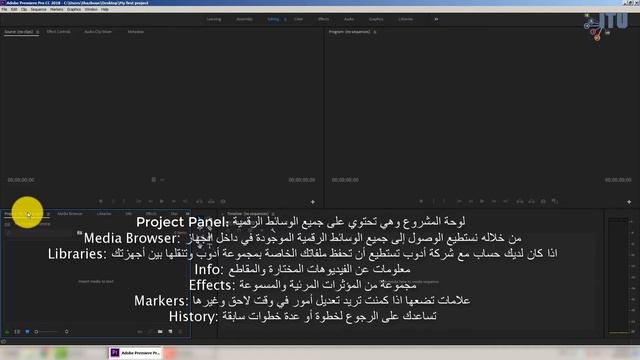The image size is (640, 360).
Task: Open the Edit menu
Action: [x=14, y=9]
